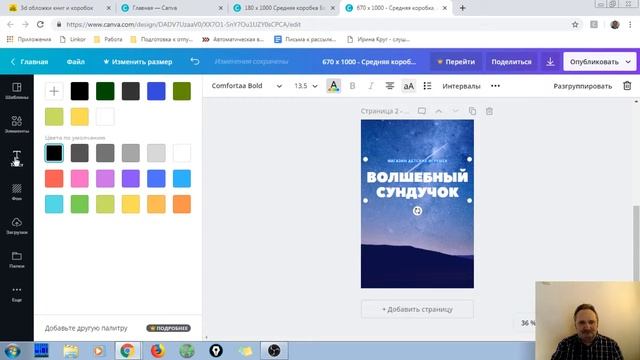Expand the Publish button dropdown
The width and height of the screenshot is (640, 360).
[628, 62]
